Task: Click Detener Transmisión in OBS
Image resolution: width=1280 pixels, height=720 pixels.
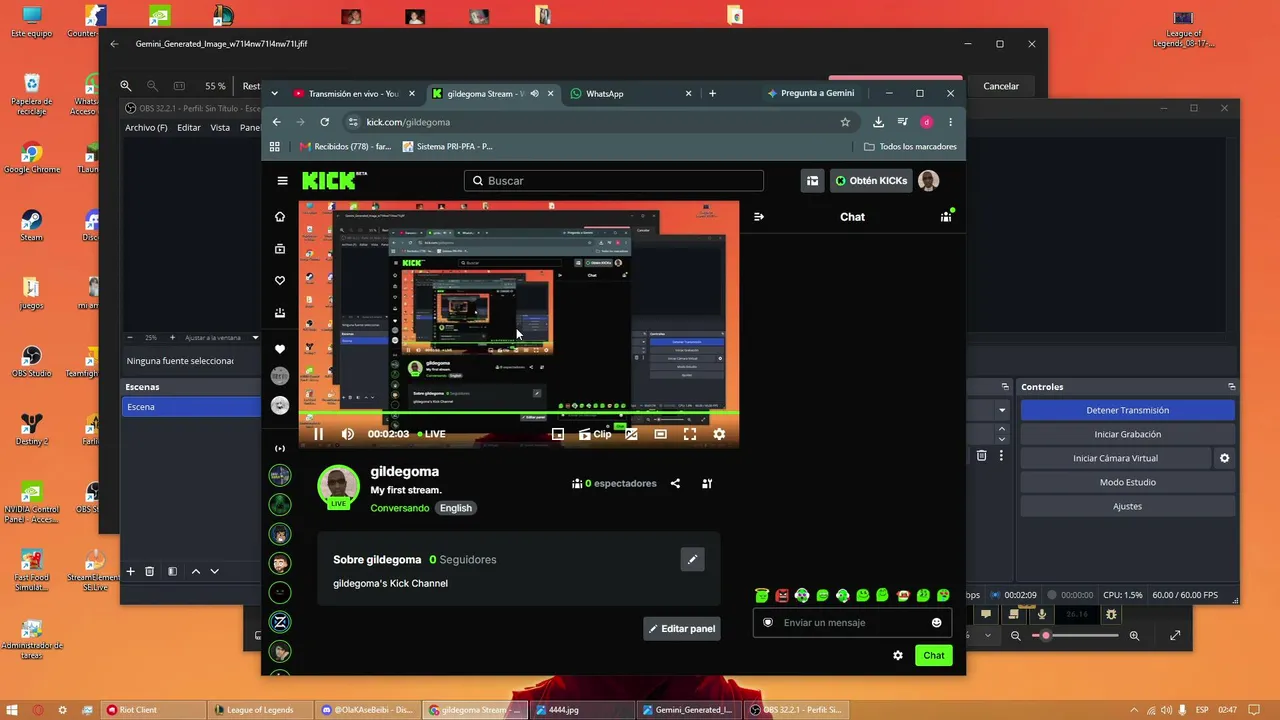Action: pyautogui.click(x=1127, y=410)
